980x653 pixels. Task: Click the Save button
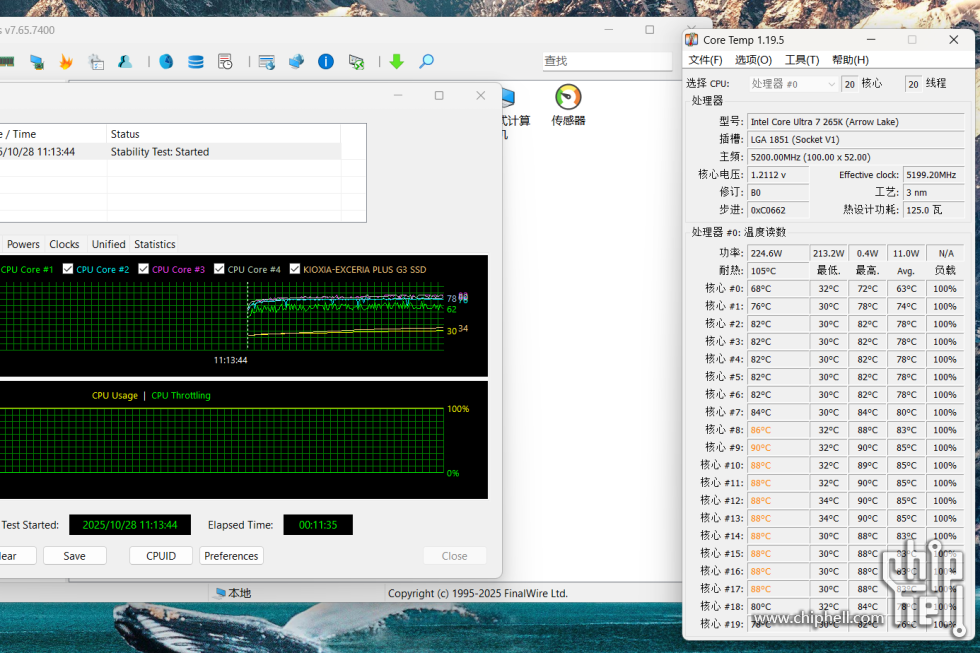point(74,556)
